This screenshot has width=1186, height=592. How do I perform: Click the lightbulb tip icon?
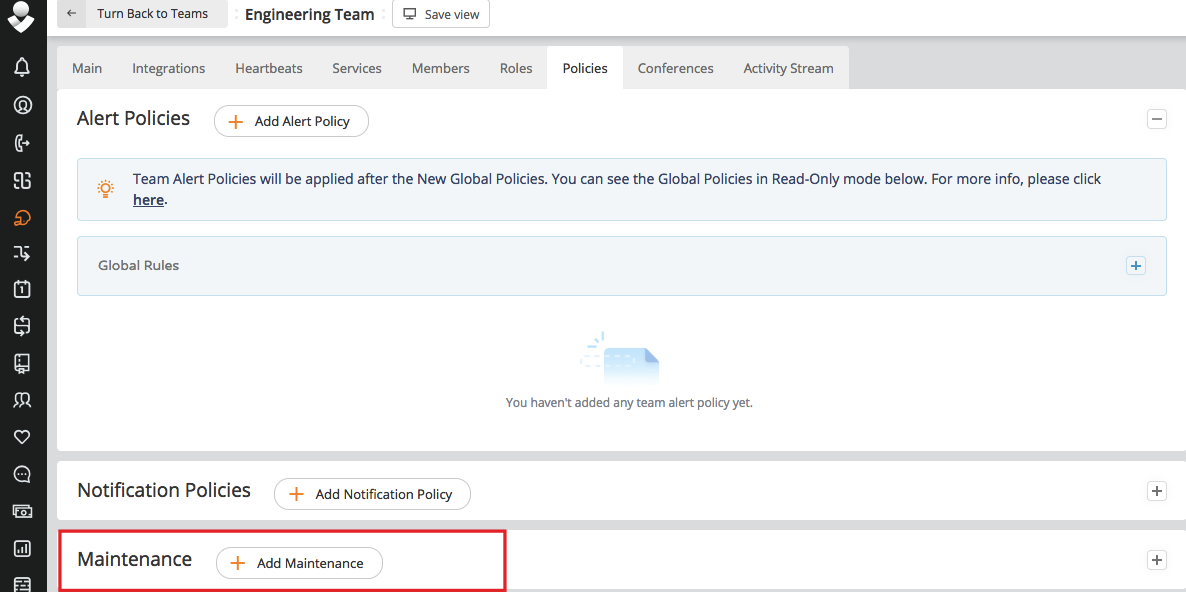point(106,188)
